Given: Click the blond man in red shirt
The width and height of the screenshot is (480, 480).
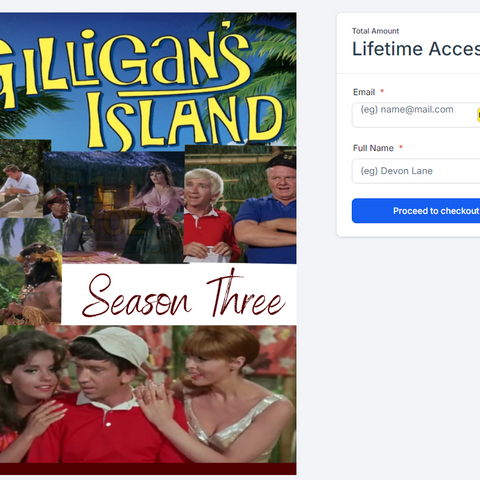Looking at the screenshot, I should click(x=209, y=215).
